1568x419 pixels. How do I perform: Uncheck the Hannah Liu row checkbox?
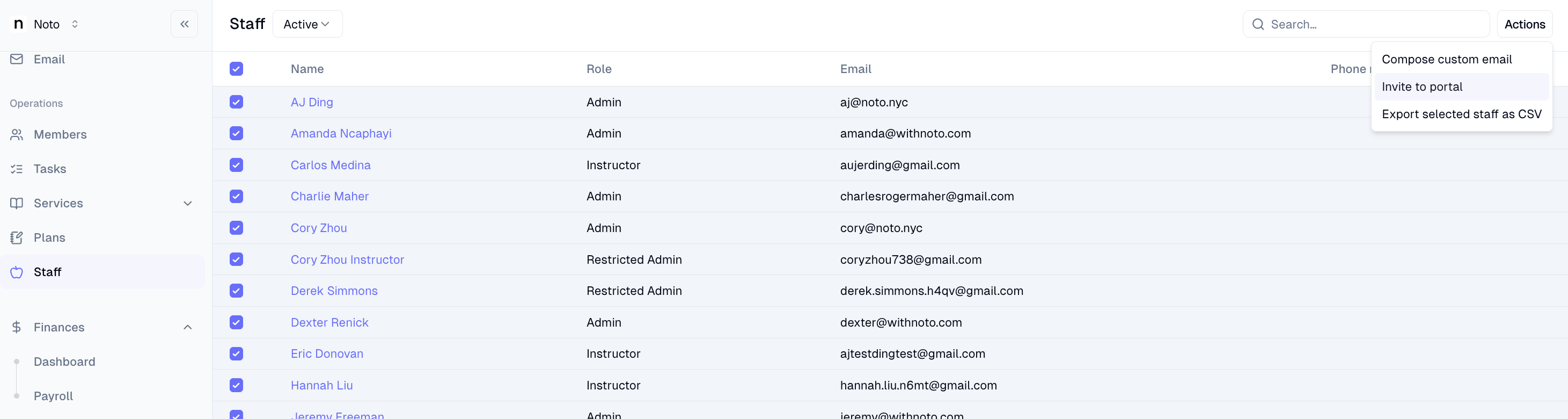(236, 385)
